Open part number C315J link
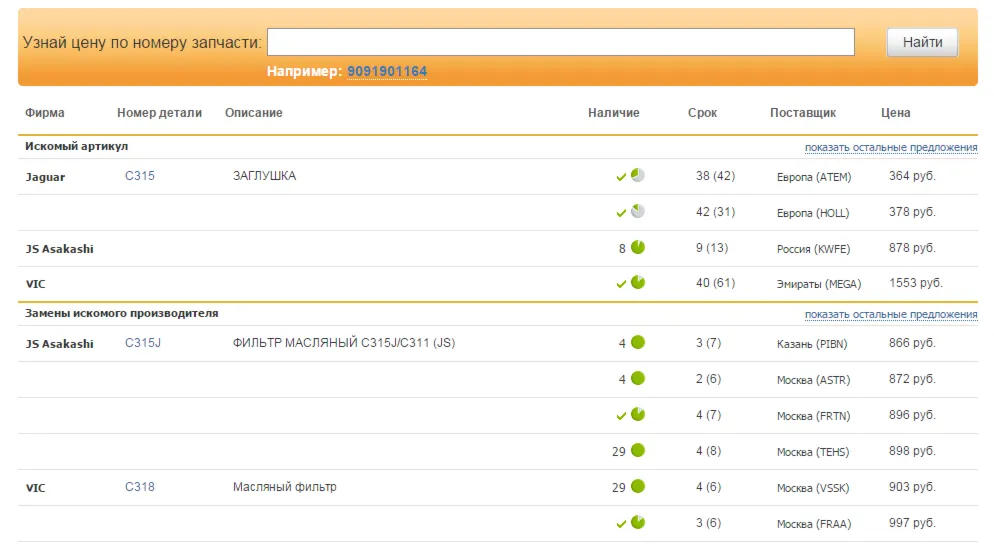 tap(143, 343)
